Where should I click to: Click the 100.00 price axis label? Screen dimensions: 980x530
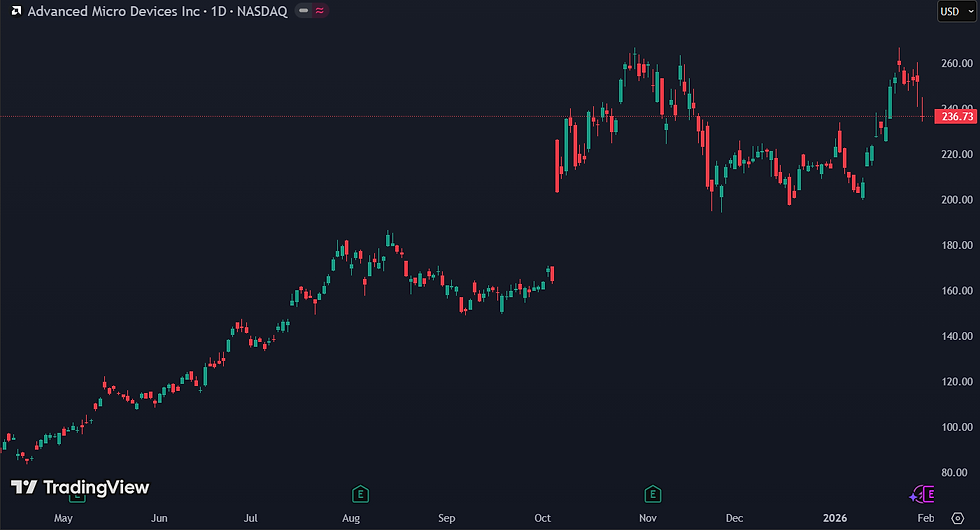[x=957, y=428]
